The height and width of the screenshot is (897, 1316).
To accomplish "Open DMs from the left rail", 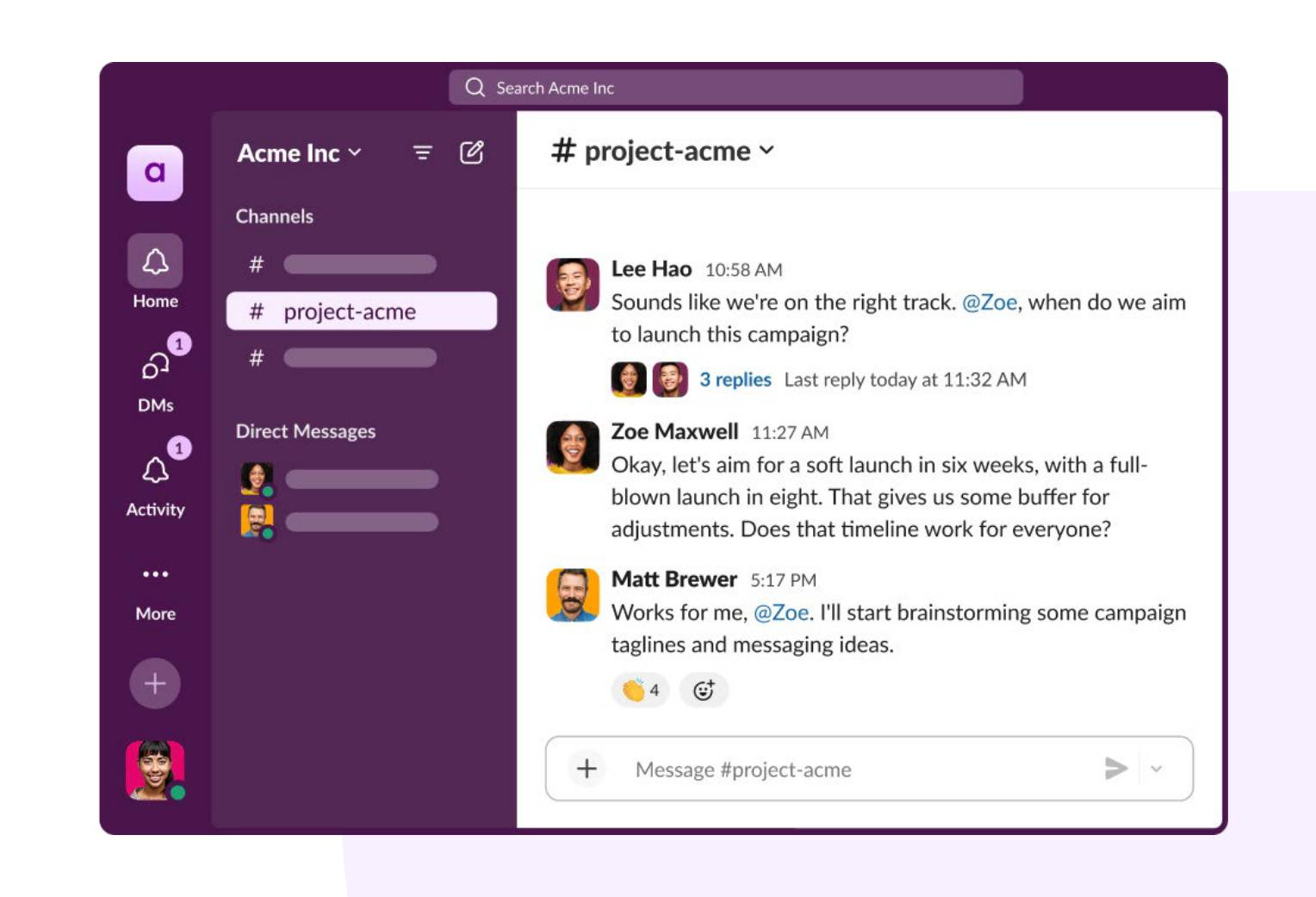I will click(155, 365).
